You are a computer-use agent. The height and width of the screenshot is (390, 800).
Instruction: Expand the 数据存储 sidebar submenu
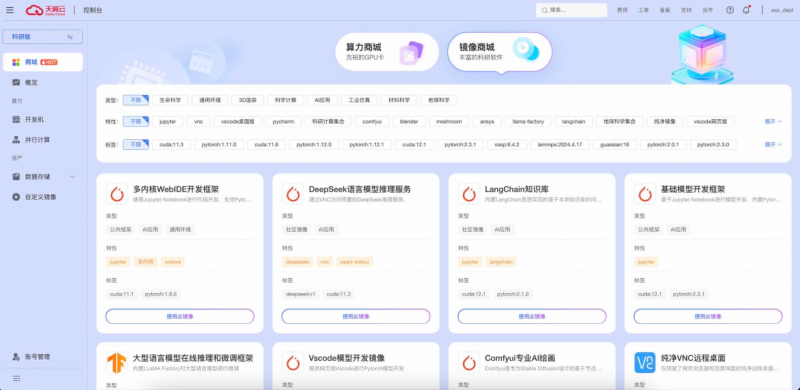point(72,177)
